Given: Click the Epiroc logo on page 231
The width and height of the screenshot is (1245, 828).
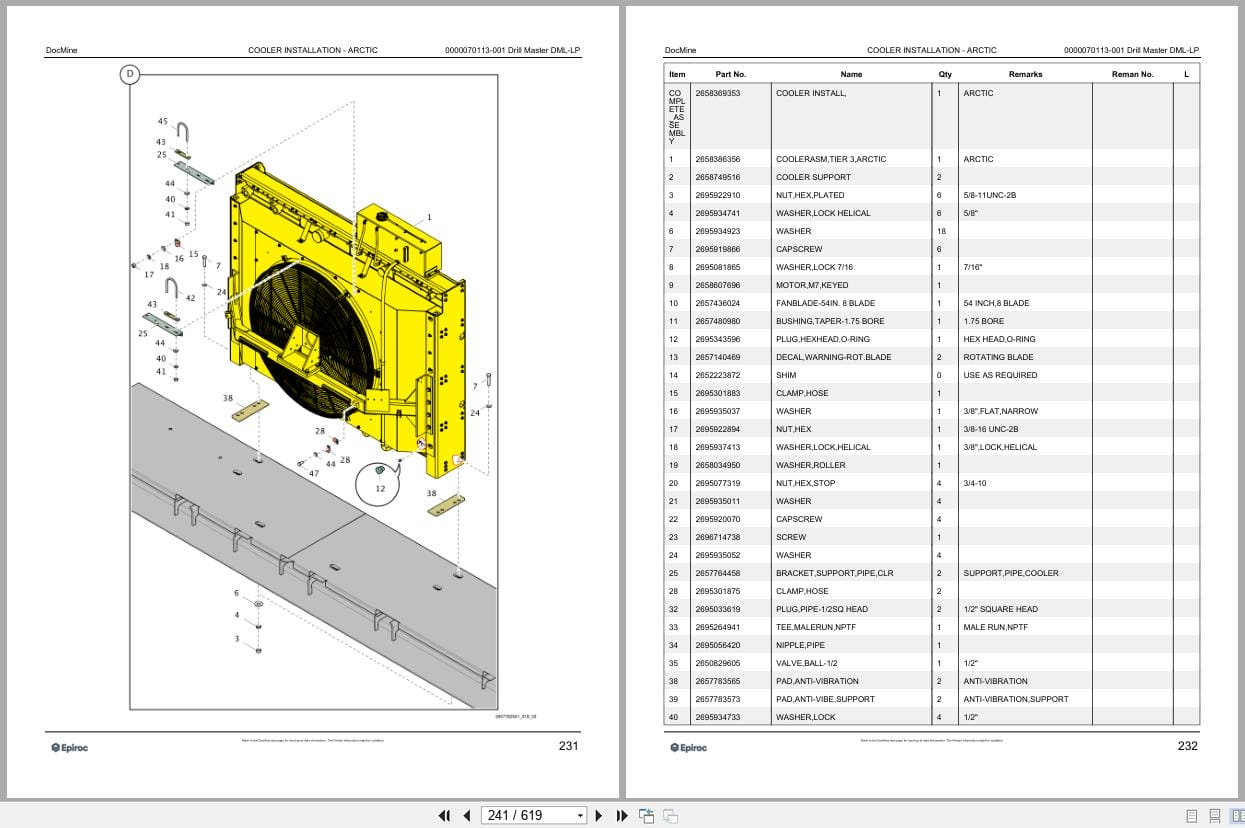Looking at the screenshot, I should 69,747.
